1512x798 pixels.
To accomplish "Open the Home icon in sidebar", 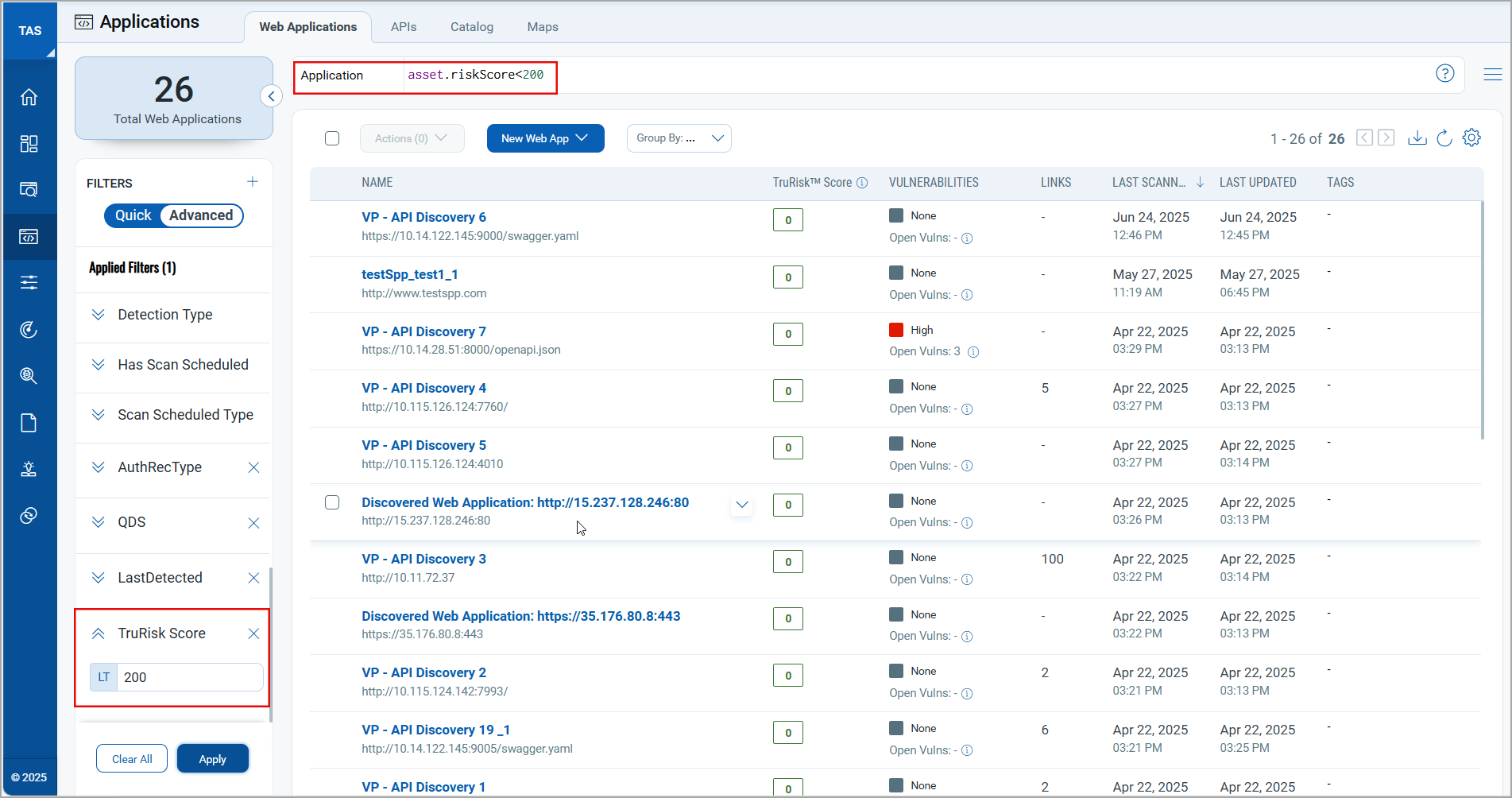I will click(29, 97).
